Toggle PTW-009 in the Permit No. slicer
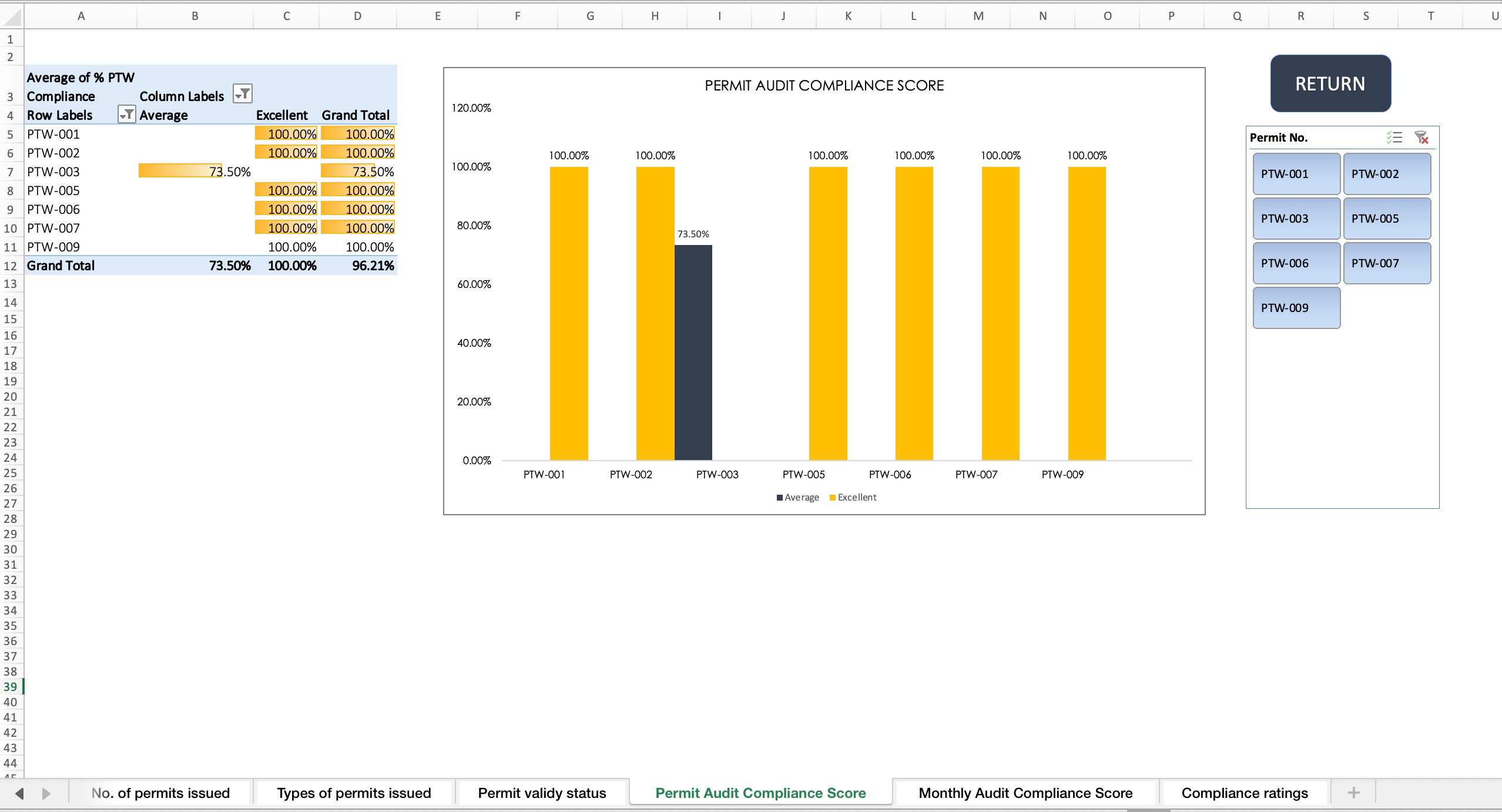Screen dimensions: 1502x812 (x=1295, y=307)
